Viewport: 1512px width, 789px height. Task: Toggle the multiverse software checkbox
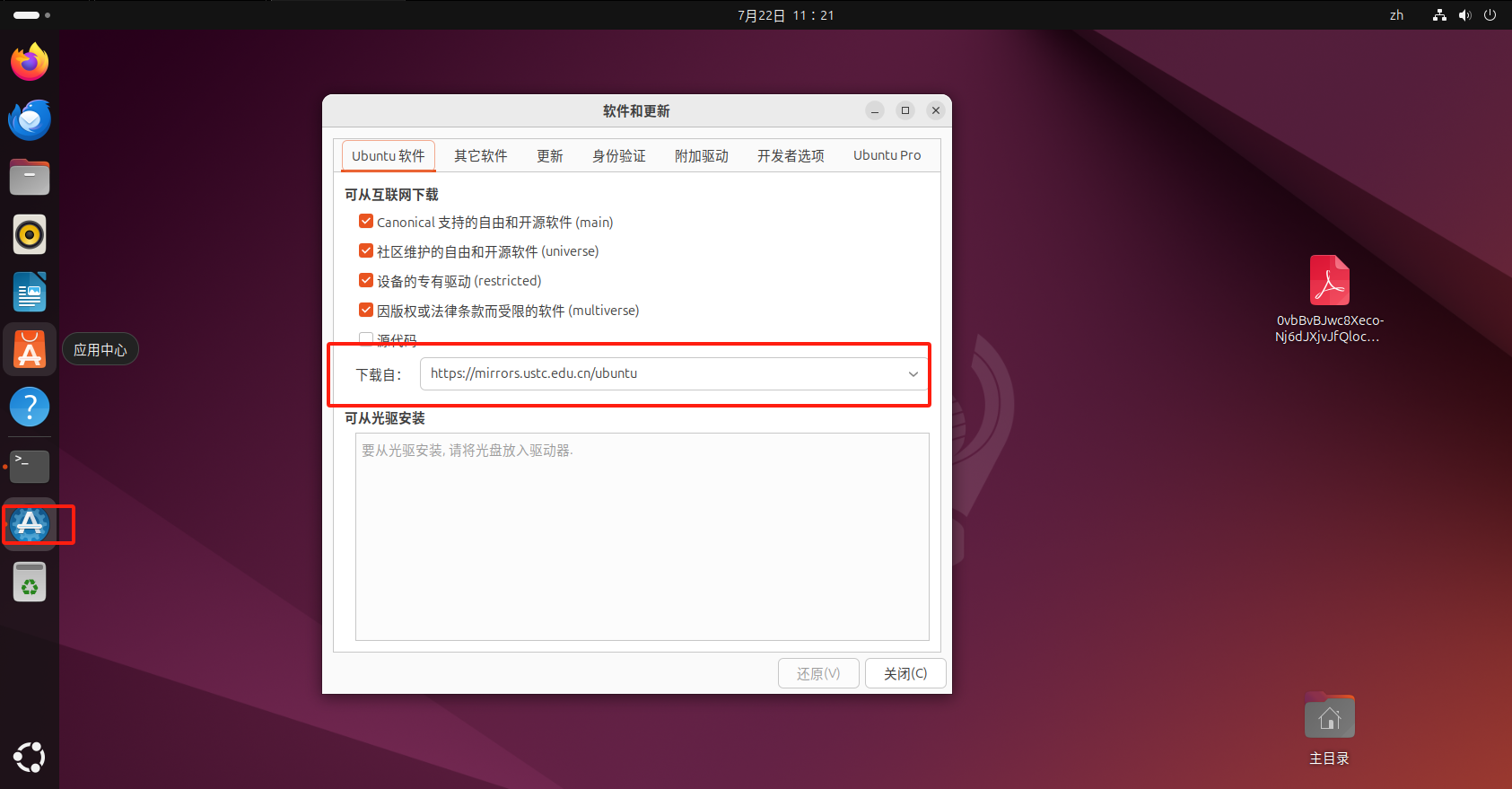coord(366,310)
